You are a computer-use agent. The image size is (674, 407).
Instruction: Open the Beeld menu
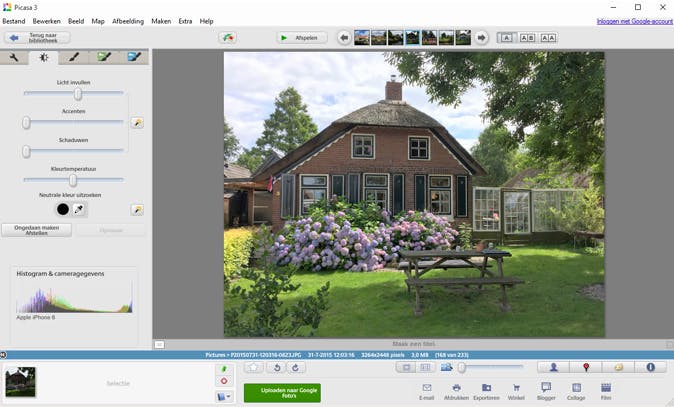click(76, 21)
